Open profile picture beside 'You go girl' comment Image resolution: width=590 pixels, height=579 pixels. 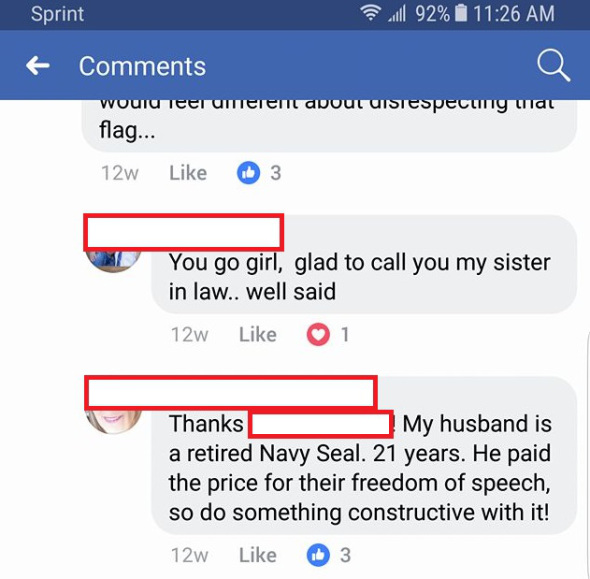[113, 260]
